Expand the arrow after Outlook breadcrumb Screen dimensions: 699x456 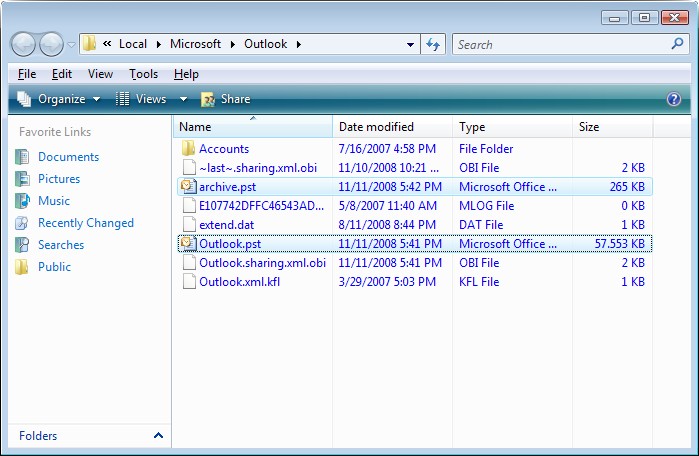[x=299, y=44]
